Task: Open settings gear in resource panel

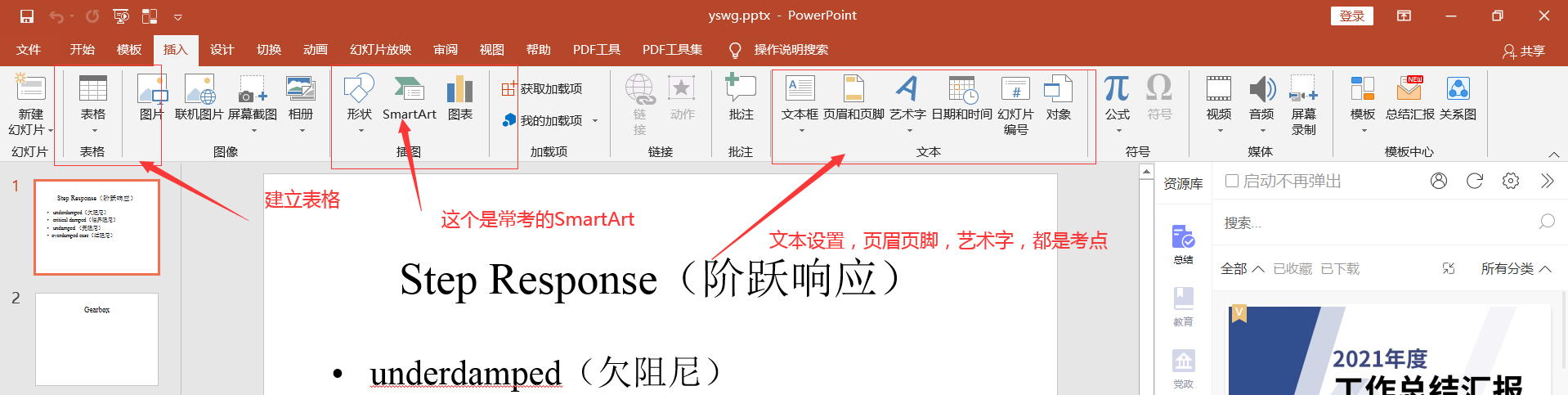Action: point(1511,181)
